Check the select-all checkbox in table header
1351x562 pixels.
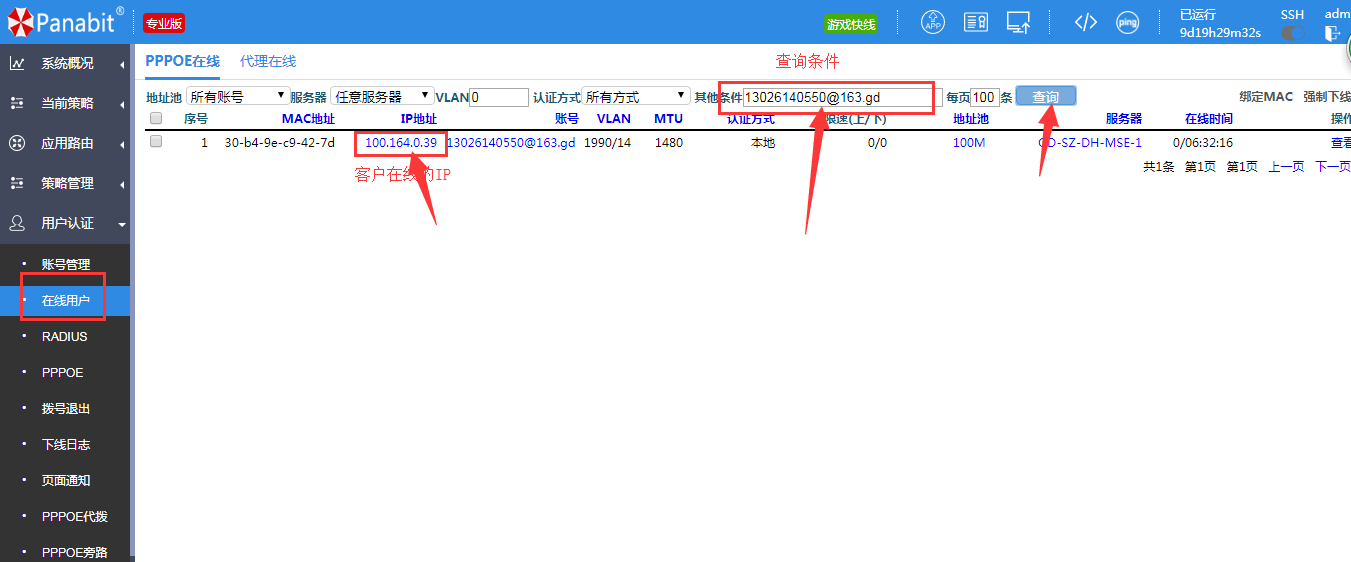pos(156,119)
